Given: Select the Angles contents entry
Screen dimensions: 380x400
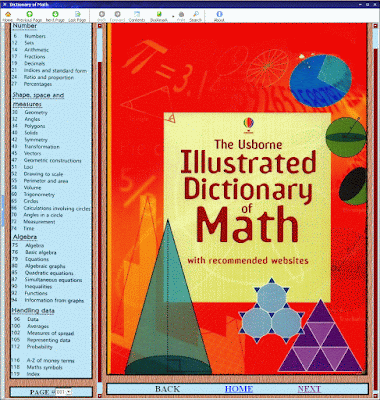Looking at the screenshot, I should 32,119.
